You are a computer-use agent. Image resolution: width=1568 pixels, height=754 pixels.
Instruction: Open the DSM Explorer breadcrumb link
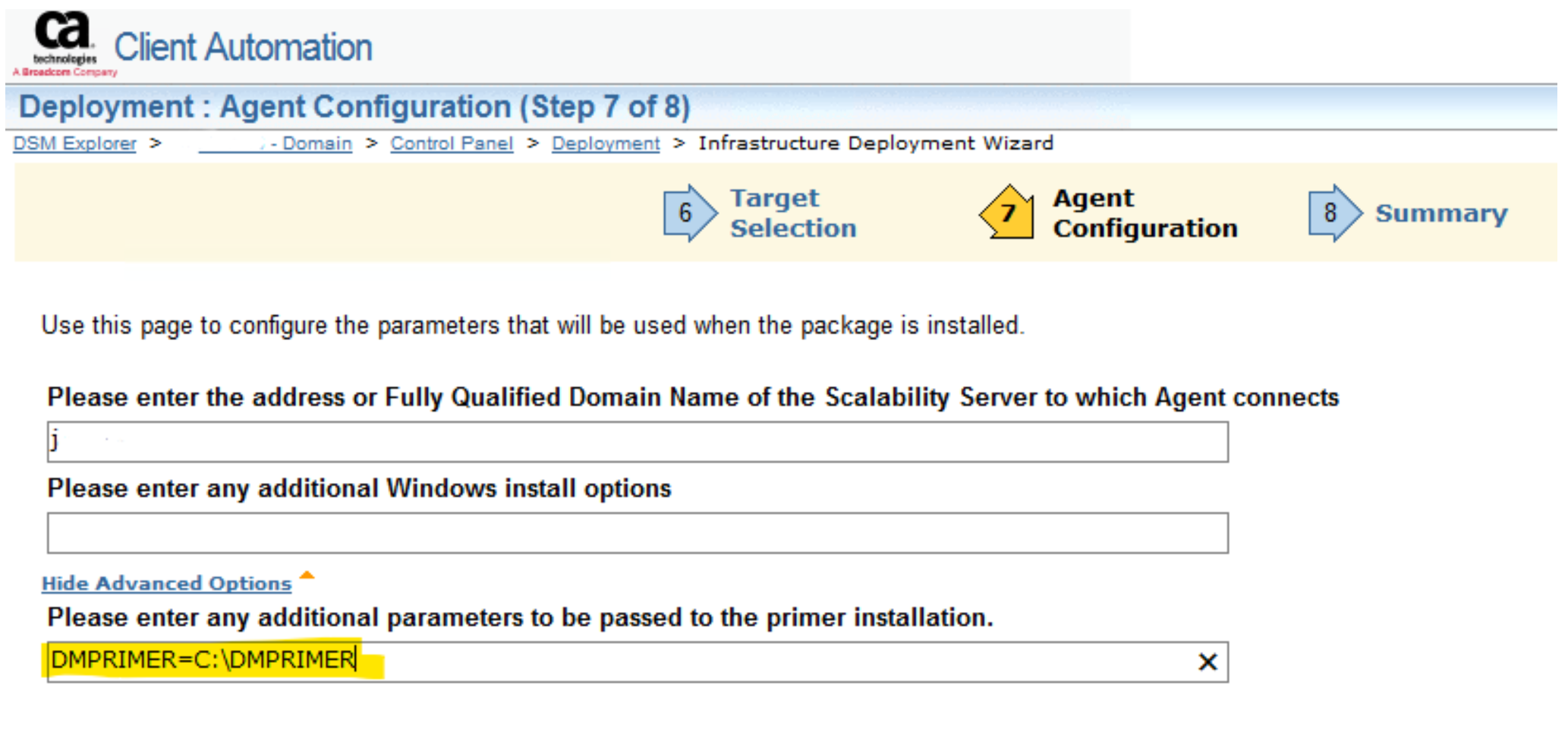point(74,144)
